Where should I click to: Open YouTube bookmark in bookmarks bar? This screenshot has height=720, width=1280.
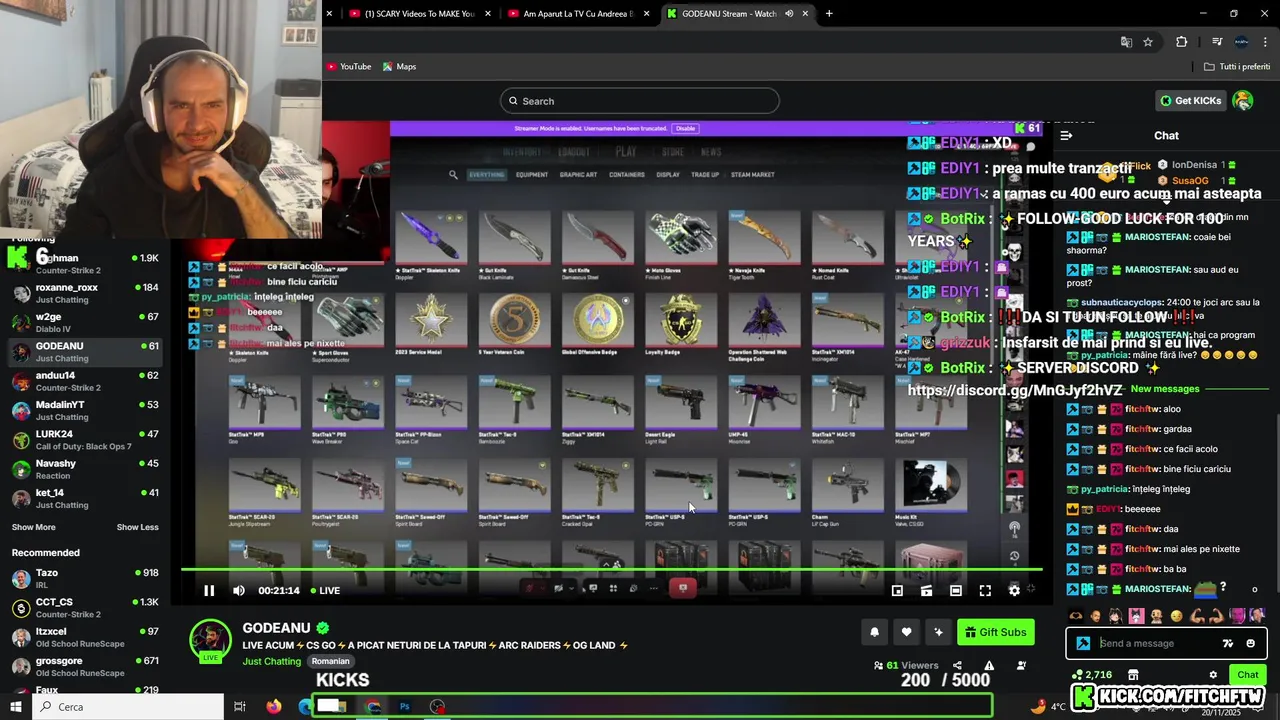coord(348,67)
